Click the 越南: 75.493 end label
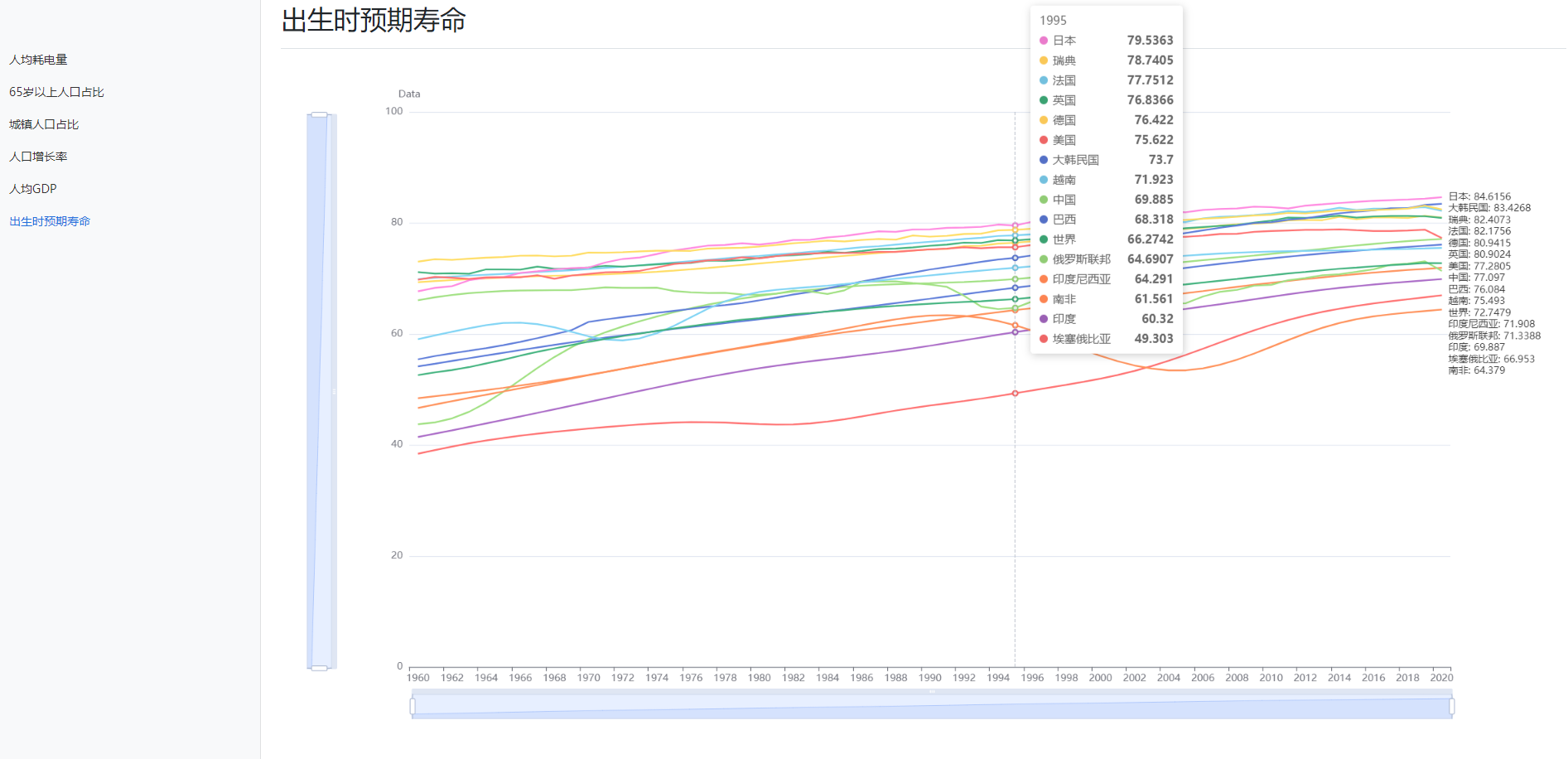The height and width of the screenshot is (759, 1568). (x=1477, y=301)
